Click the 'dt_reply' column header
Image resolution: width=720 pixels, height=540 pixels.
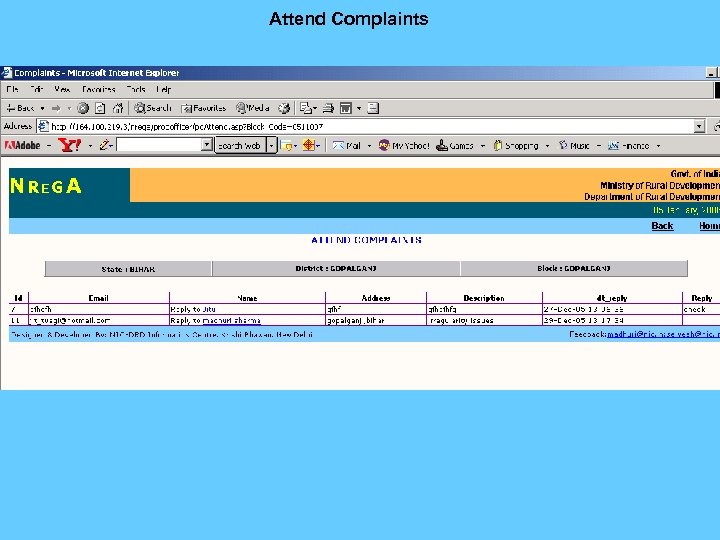612,298
